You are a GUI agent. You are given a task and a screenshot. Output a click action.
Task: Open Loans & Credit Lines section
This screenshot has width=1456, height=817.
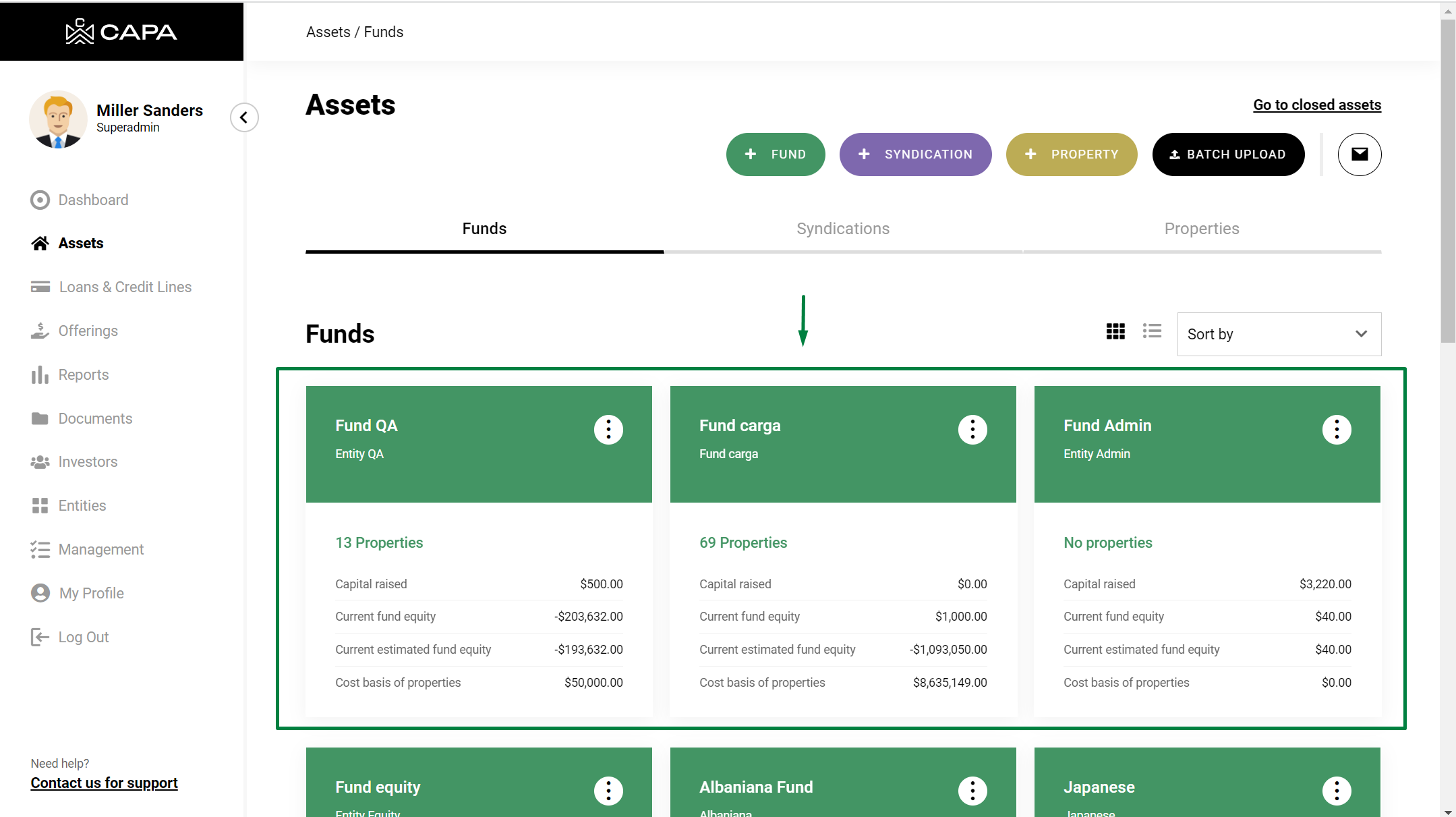coord(125,287)
